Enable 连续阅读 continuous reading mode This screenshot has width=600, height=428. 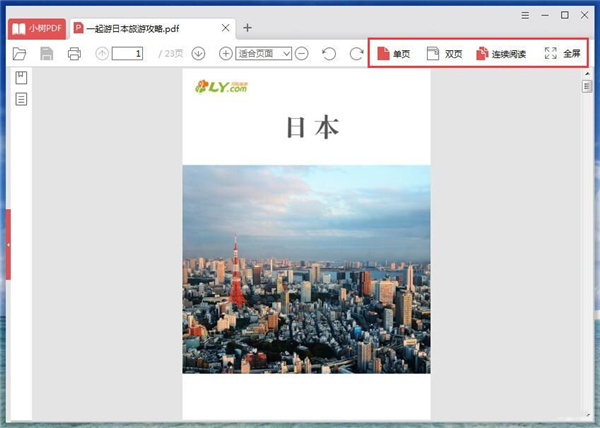pyautogui.click(x=501, y=54)
